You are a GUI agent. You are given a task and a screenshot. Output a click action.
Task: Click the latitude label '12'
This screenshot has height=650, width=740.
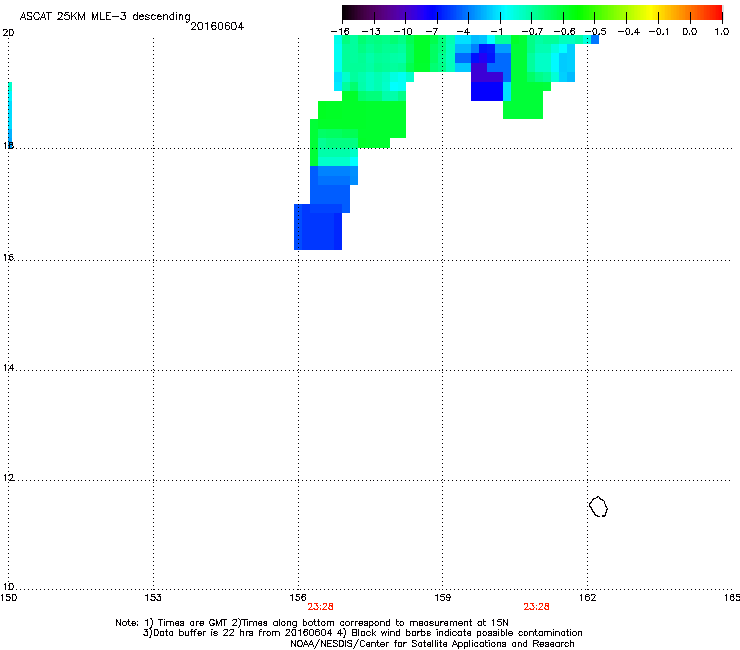(x=8, y=478)
